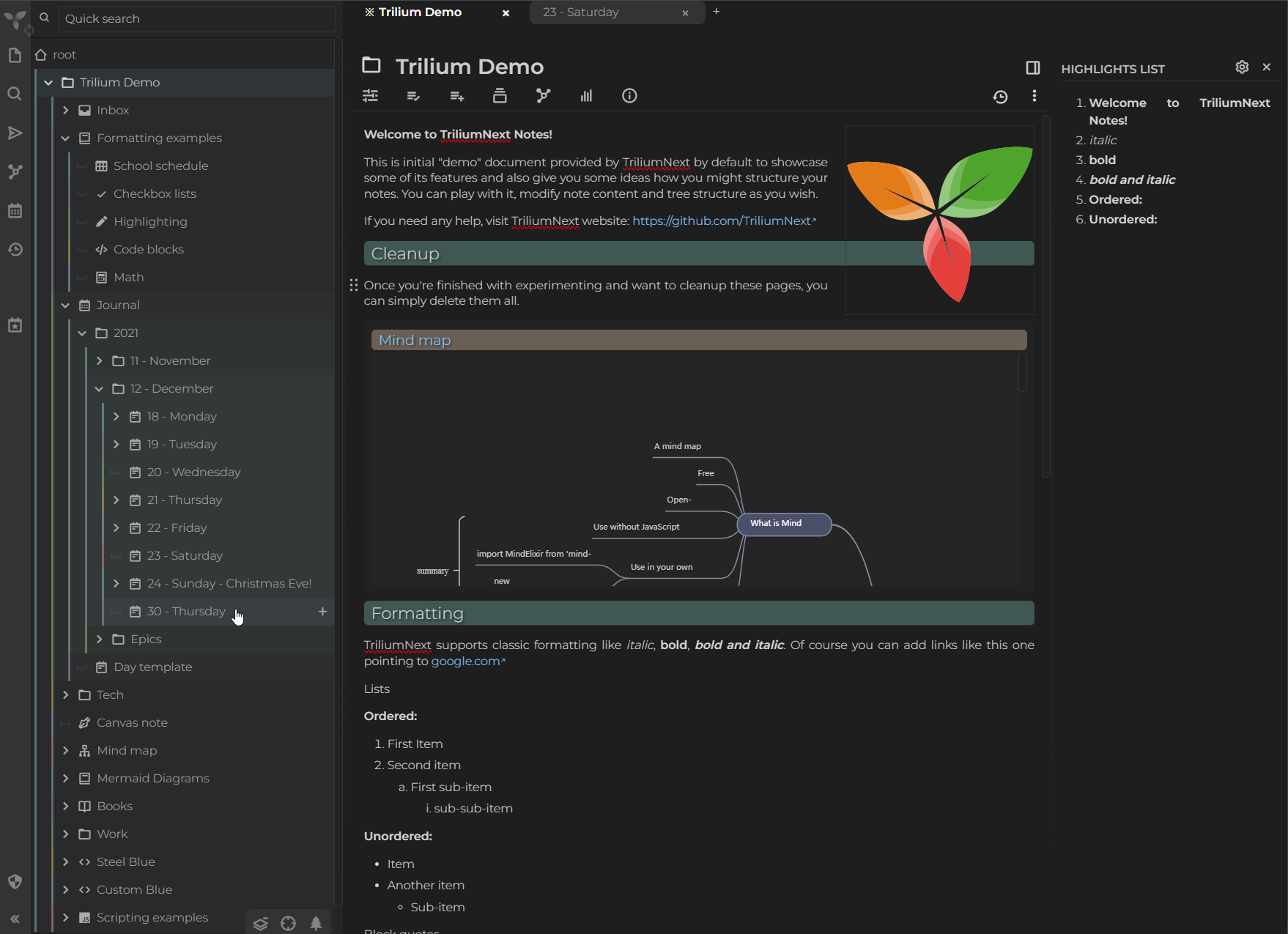Show recent changes launcher icon
1288x934 pixels.
point(15,250)
